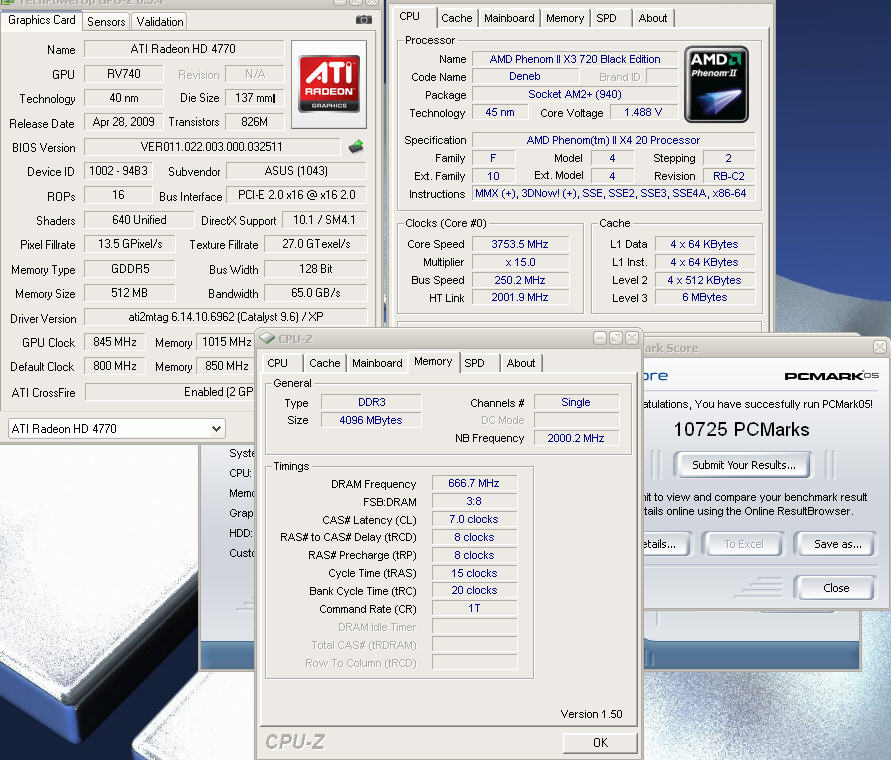Viewport: 891px width, 760px height.
Task: Click the Core Speed 3753.5 MHz value
Action: point(520,244)
